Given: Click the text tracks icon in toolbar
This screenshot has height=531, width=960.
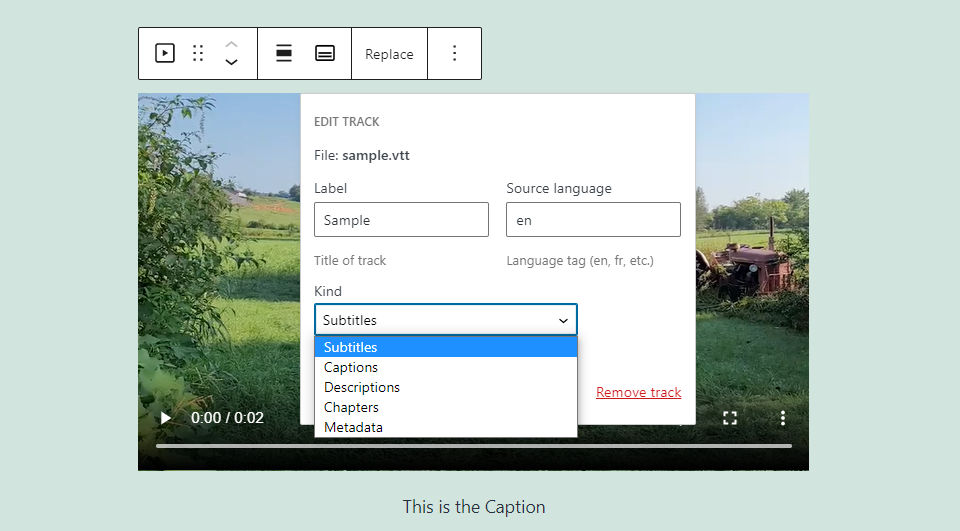Looking at the screenshot, I should 325,54.
